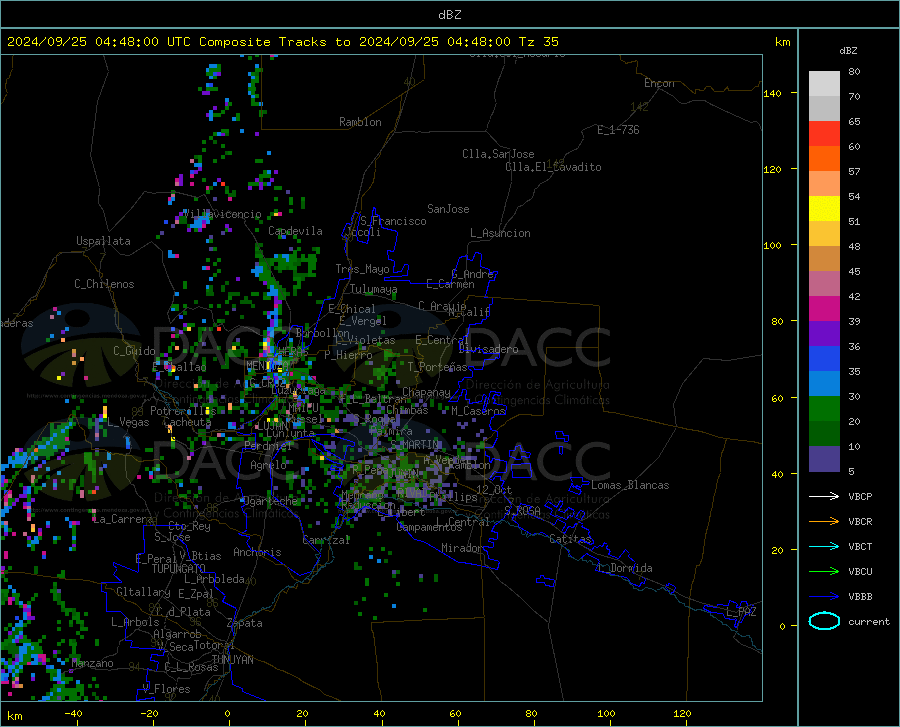The height and width of the screenshot is (727, 900).
Task: Click the 'VBBB' legend label
Action: [x=860, y=597]
